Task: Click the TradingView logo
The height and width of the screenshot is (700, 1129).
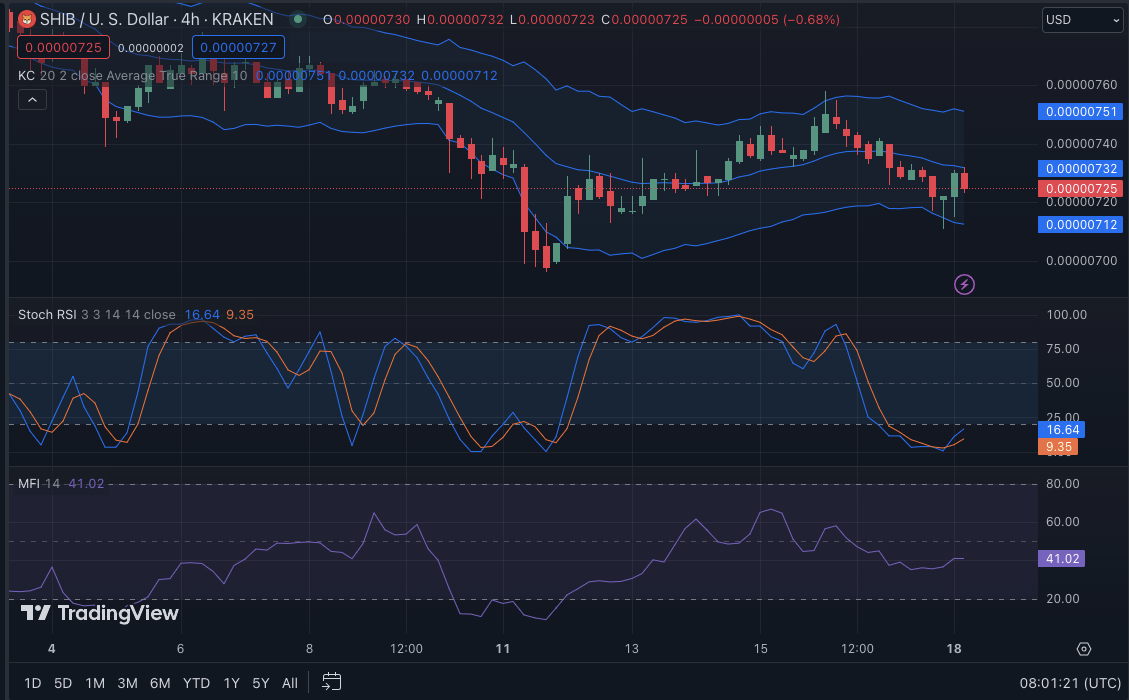Action: [99, 613]
